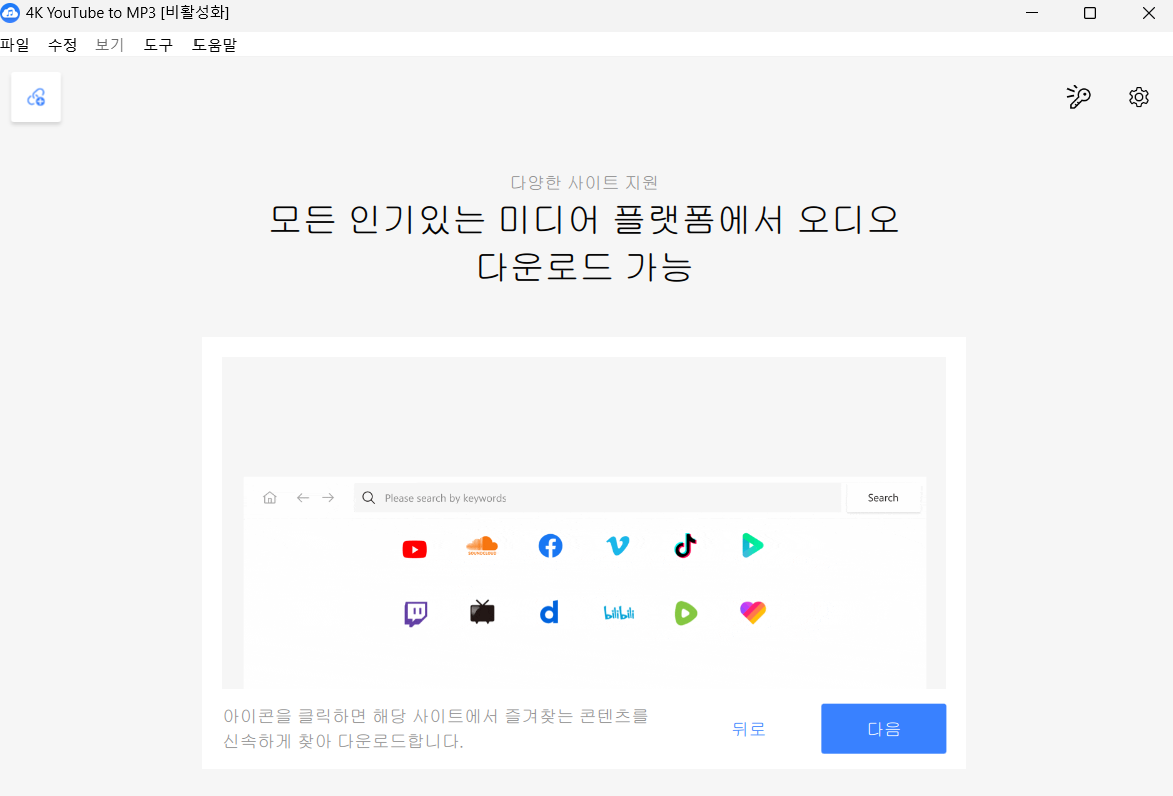The image size is (1173, 796).
Task: Click the 다음 button
Action: [x=883, y=729]
